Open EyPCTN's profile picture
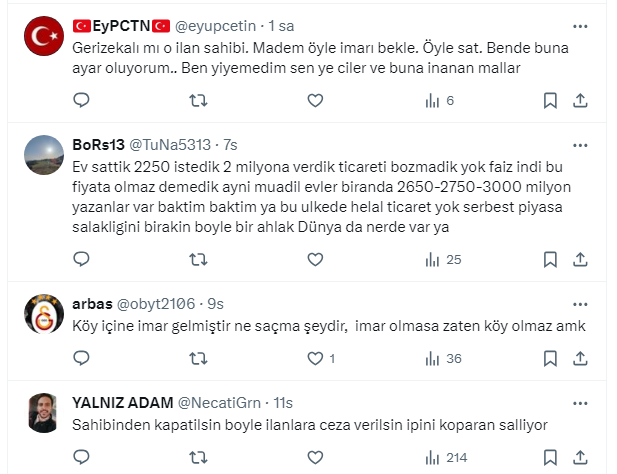Image resolution: width=617 pixels, height=474 pixels. [x=44, y=38]
